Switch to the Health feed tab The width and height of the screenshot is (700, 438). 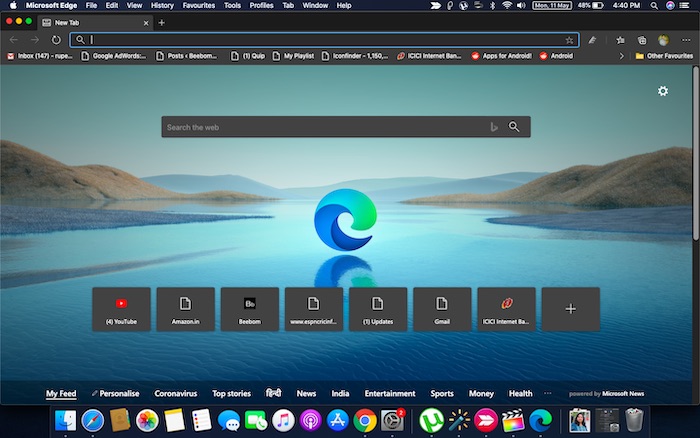521,393
